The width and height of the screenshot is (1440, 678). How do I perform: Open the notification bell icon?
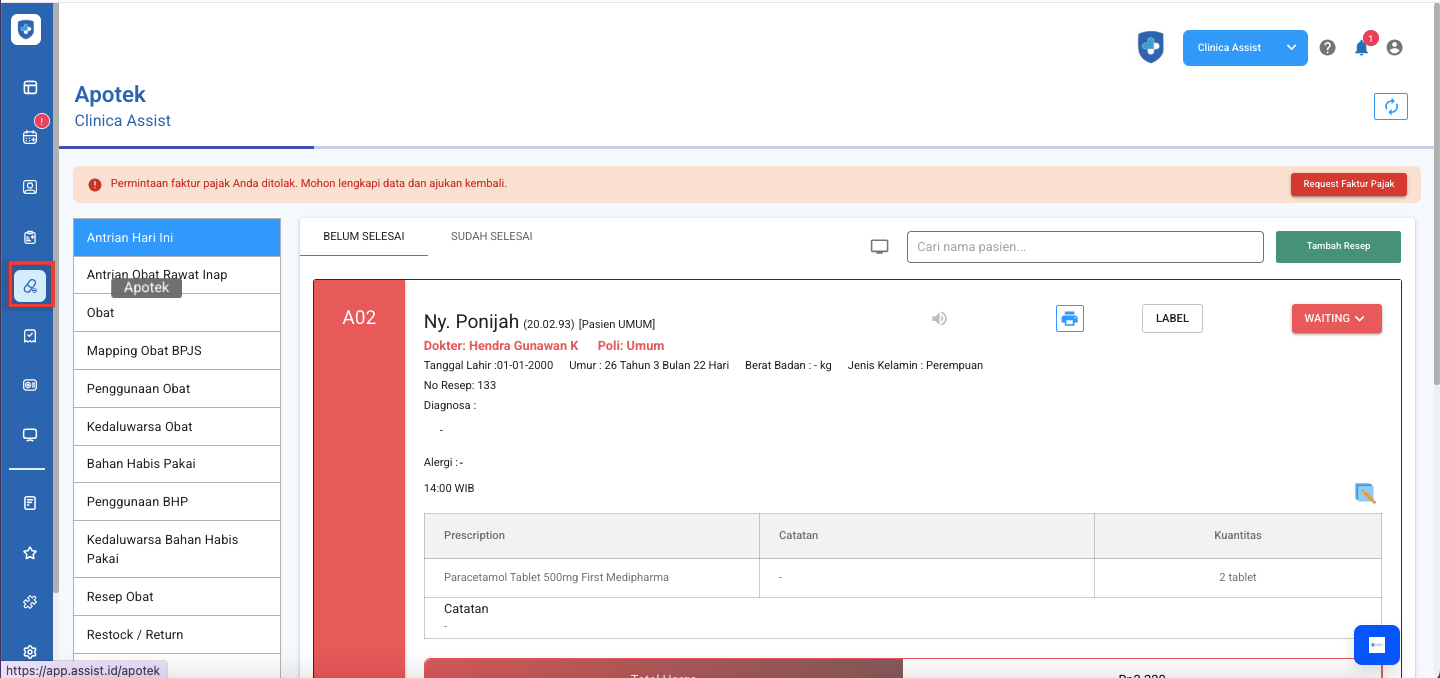pyautogui.click(x=1361, y=48)
